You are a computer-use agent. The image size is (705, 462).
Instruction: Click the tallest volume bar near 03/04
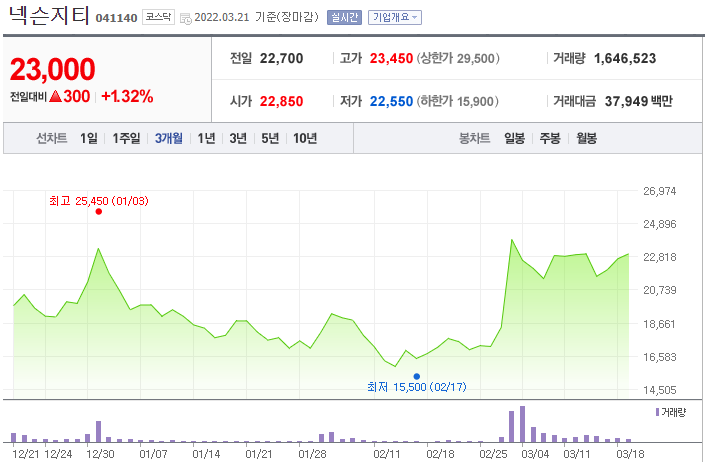[x=522, y=424]
